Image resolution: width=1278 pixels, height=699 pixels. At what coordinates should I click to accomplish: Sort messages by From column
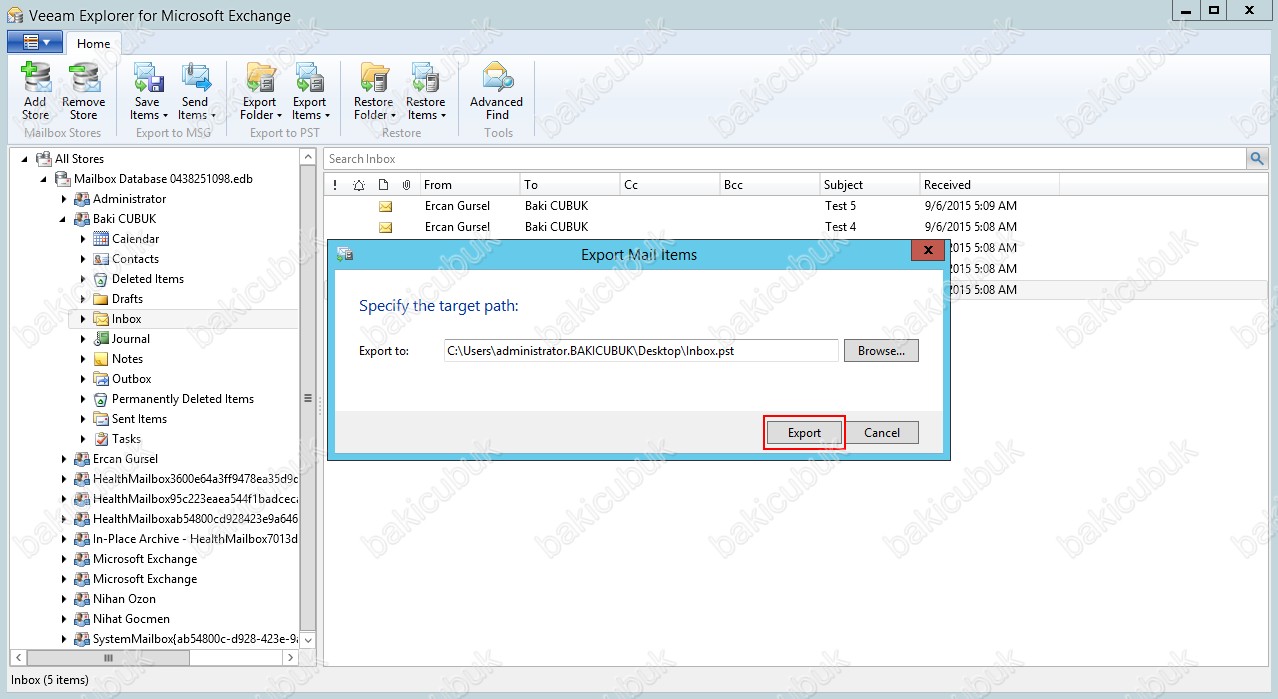pyautogui.click(x=470, y=185)
